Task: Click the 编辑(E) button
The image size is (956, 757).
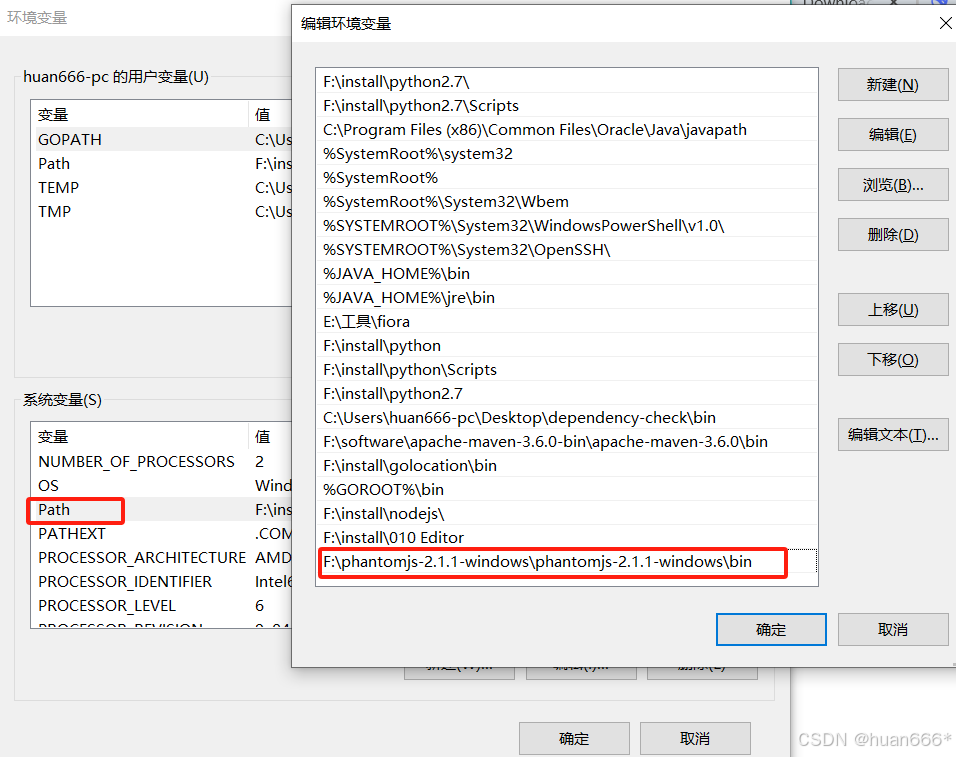Action: (x=893, y=135)
